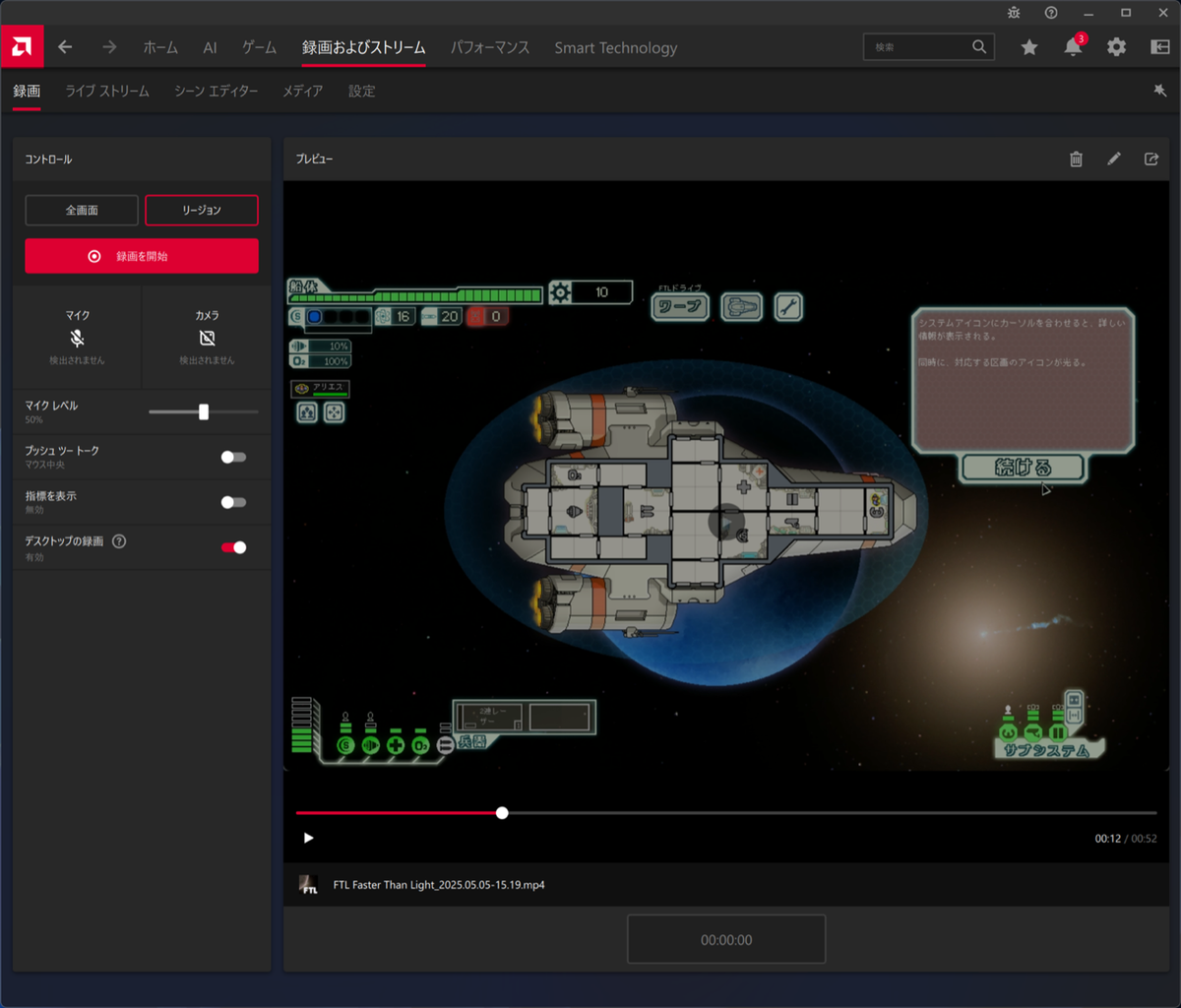Switch to the ライブ ストリーム tab
This screenshot has height=1008, width=1181.
point(107,91)
